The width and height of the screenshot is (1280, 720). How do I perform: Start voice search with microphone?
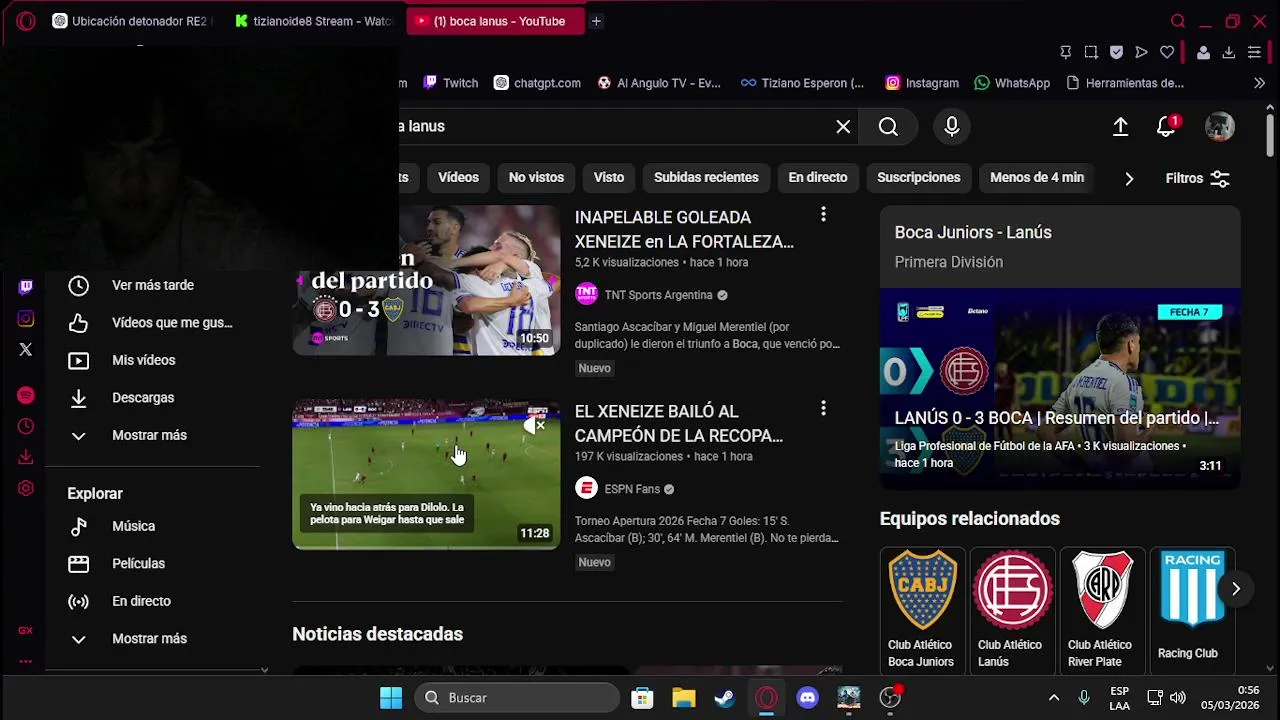952,127
